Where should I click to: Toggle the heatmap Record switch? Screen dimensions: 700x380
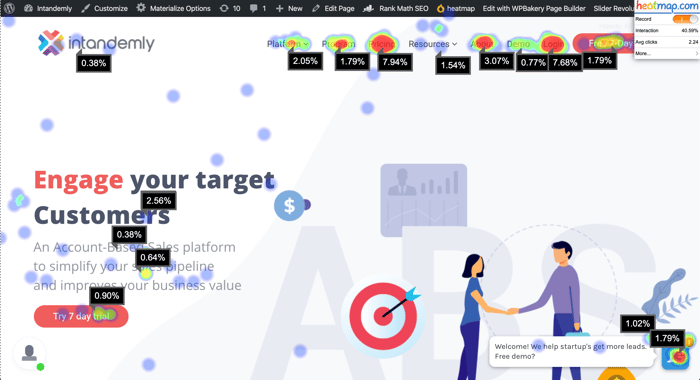click(x=684, y=19)
